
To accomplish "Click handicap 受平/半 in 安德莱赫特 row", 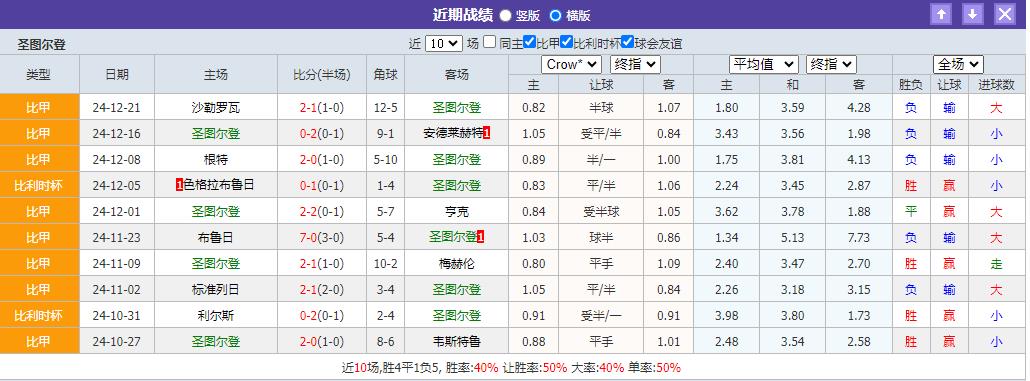I will coord(600,133).
